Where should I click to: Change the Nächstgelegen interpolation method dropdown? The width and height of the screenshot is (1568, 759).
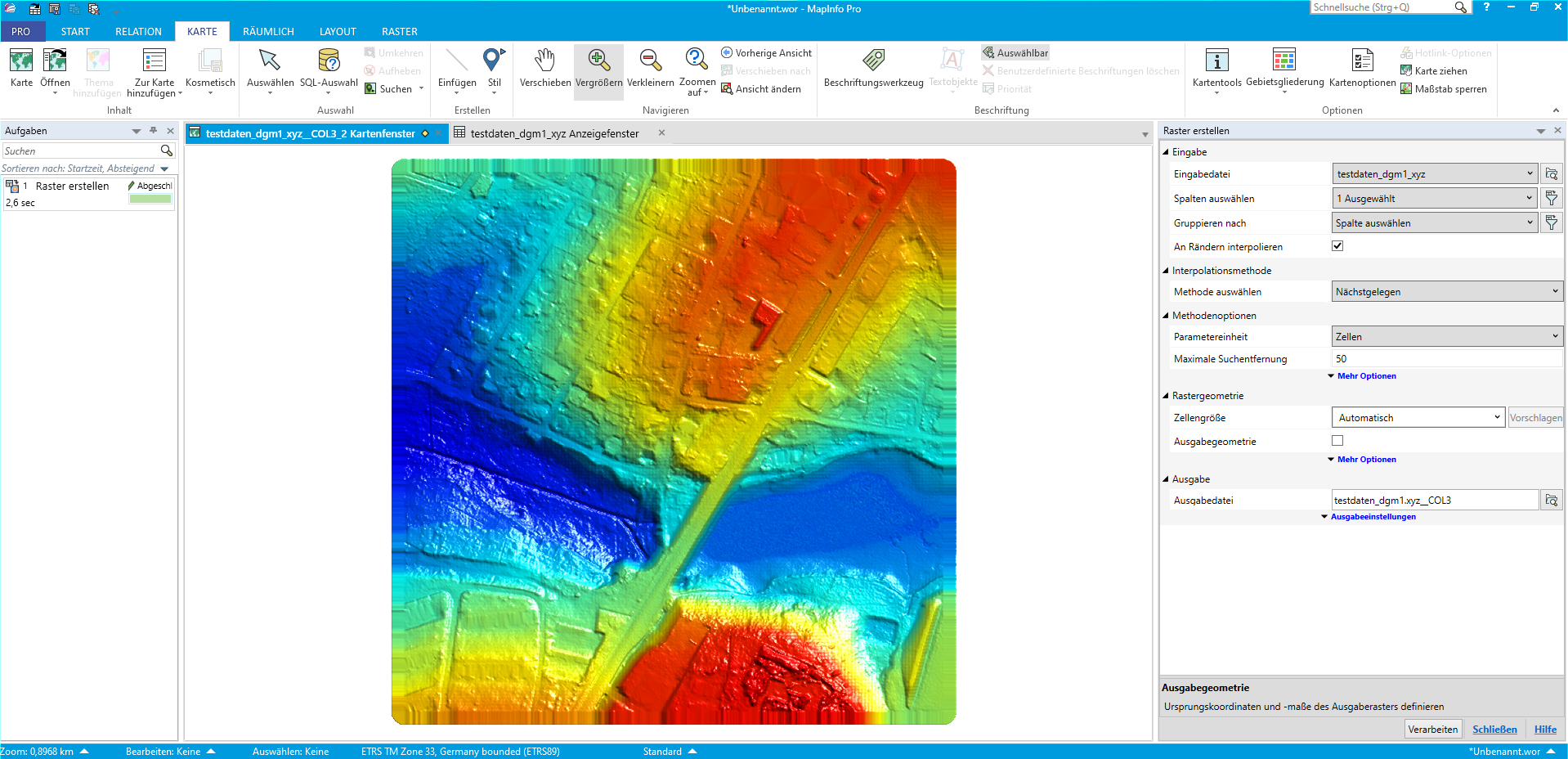(1447, 291)
